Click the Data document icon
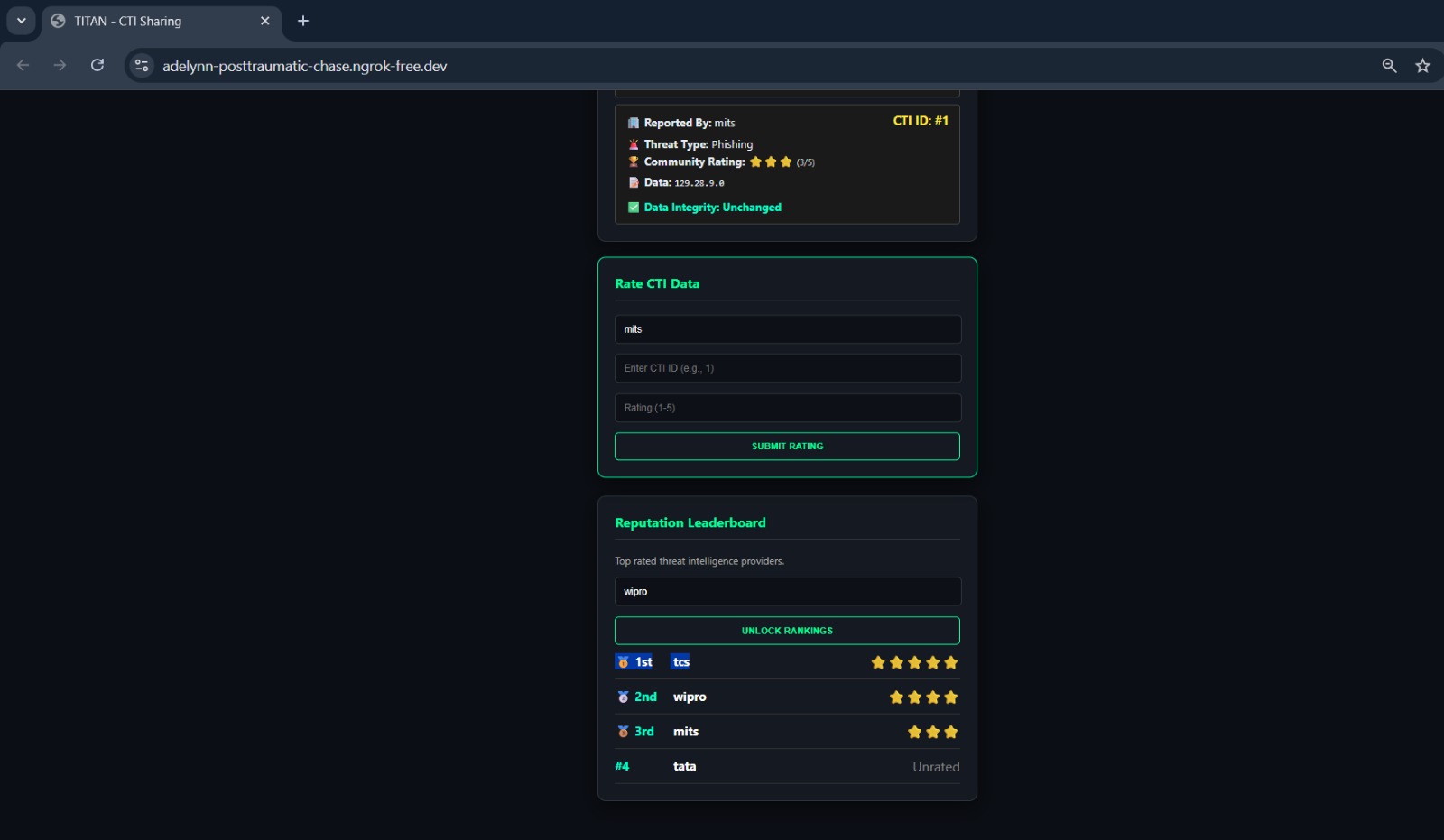The image size is (1444, 840). (x=634, y=182)
